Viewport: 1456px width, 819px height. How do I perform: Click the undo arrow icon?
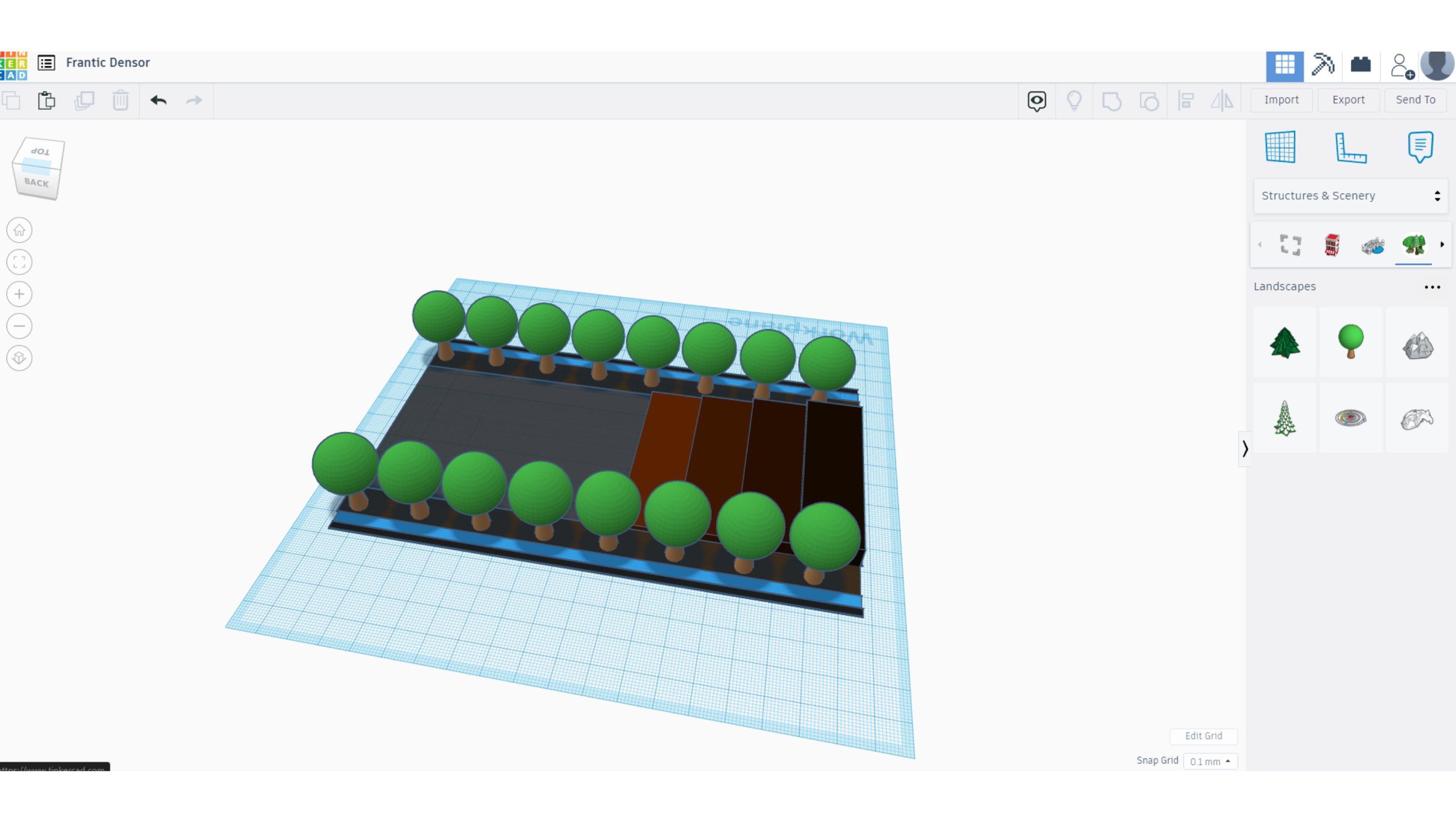[158, 101]
